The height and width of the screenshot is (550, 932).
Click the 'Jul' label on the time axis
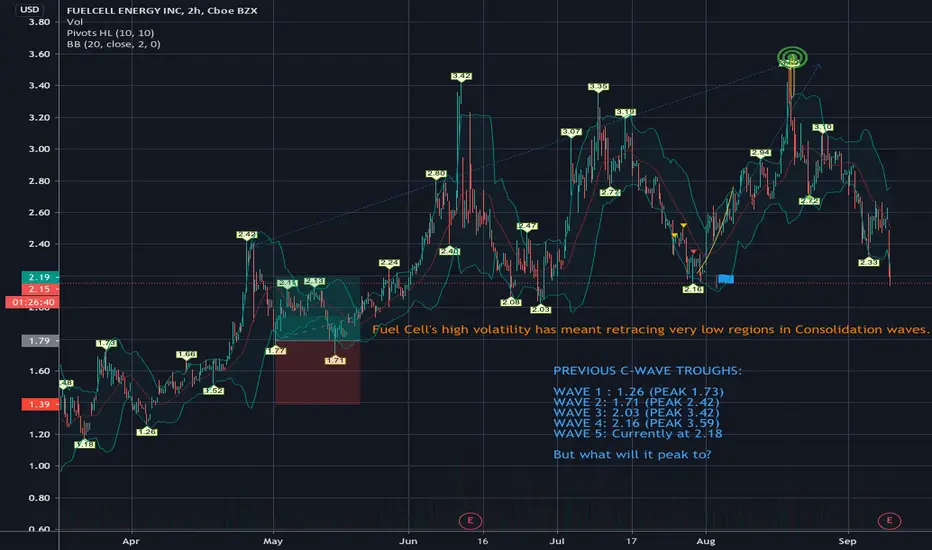[x=557, y=541]
